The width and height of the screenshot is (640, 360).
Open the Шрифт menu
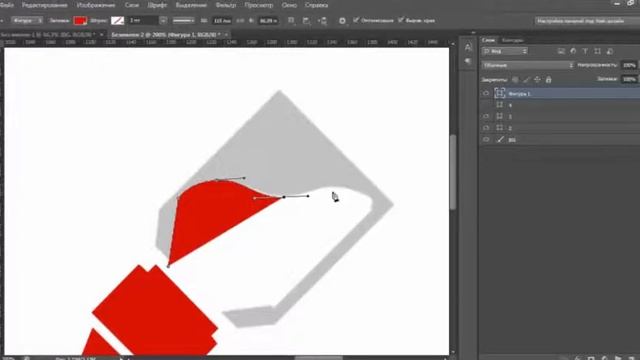(157, 5)
